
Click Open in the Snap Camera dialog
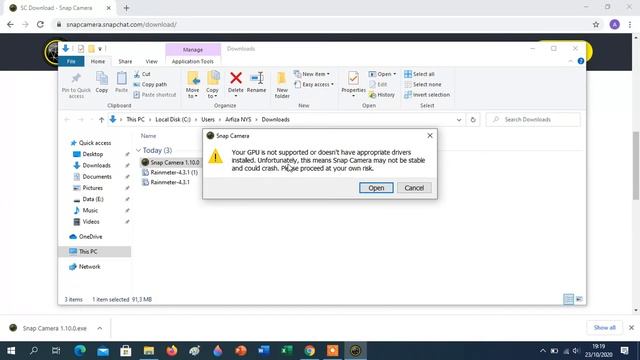tap(376, 188)
